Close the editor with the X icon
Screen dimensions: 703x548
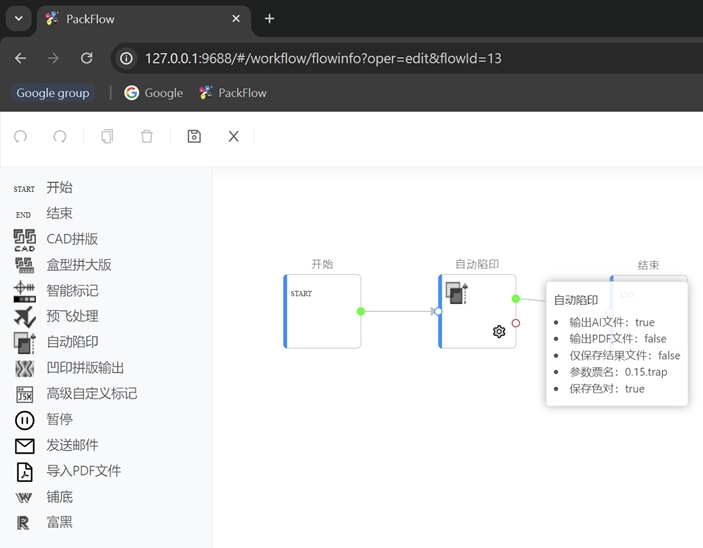(233, 136)
